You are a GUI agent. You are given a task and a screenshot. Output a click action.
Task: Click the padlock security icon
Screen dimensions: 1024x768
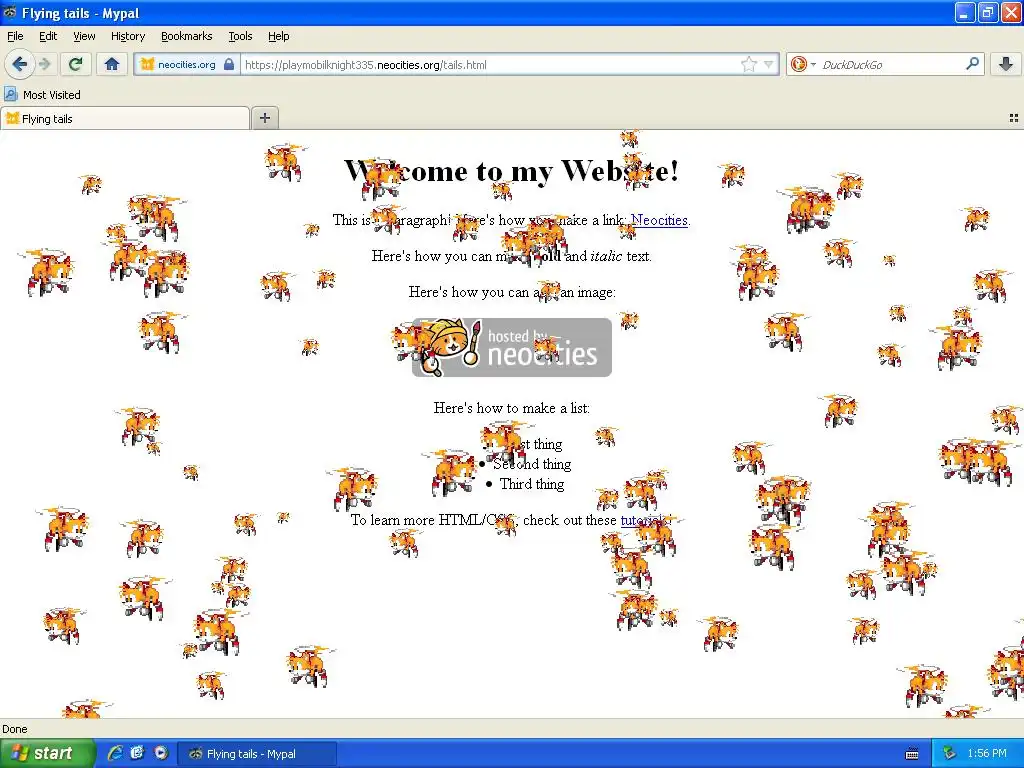229,65
